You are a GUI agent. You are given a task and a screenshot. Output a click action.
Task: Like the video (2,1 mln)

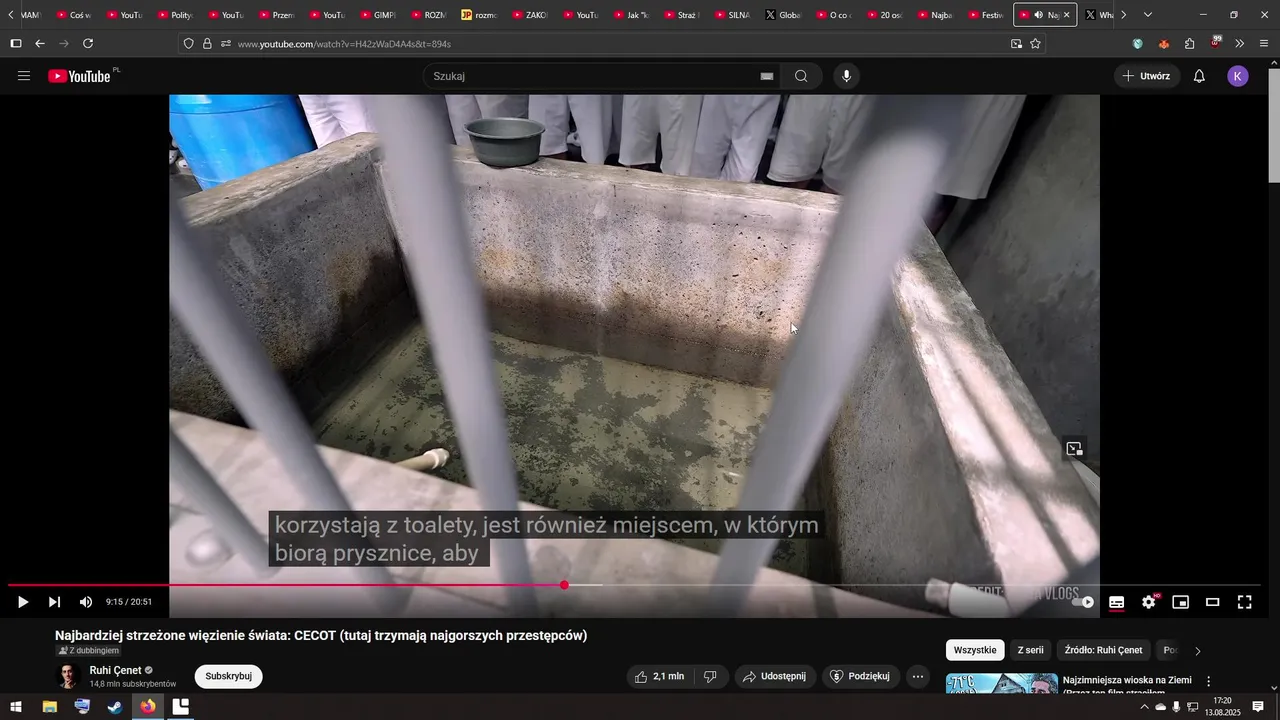pos(660,676)
